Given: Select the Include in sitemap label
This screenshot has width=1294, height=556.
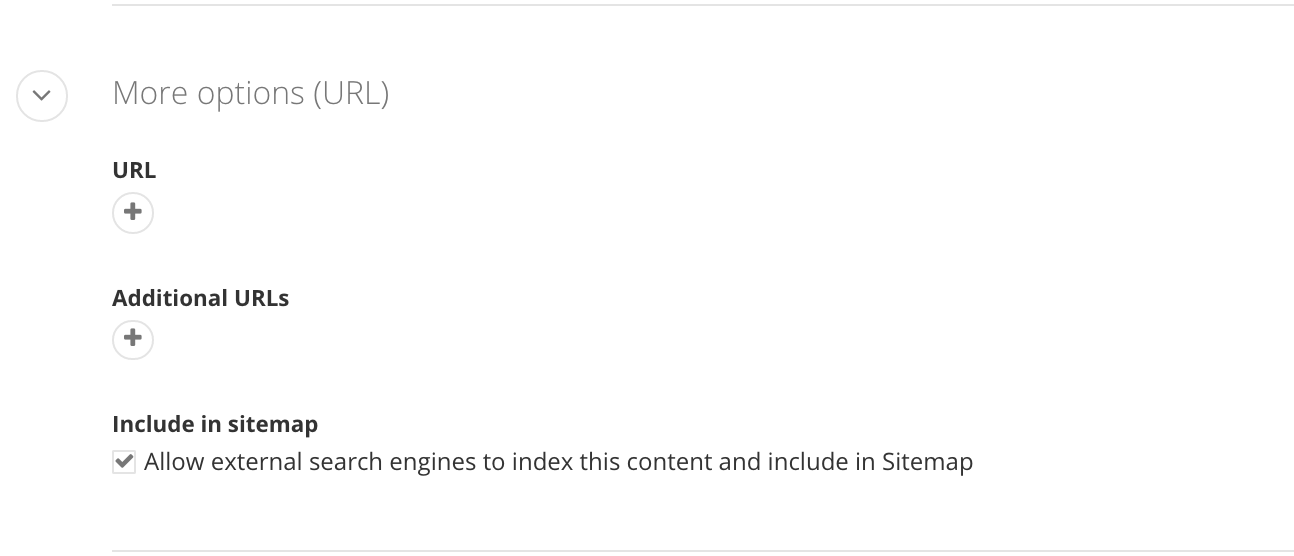Looking at the screenshot, I should 215,424.
